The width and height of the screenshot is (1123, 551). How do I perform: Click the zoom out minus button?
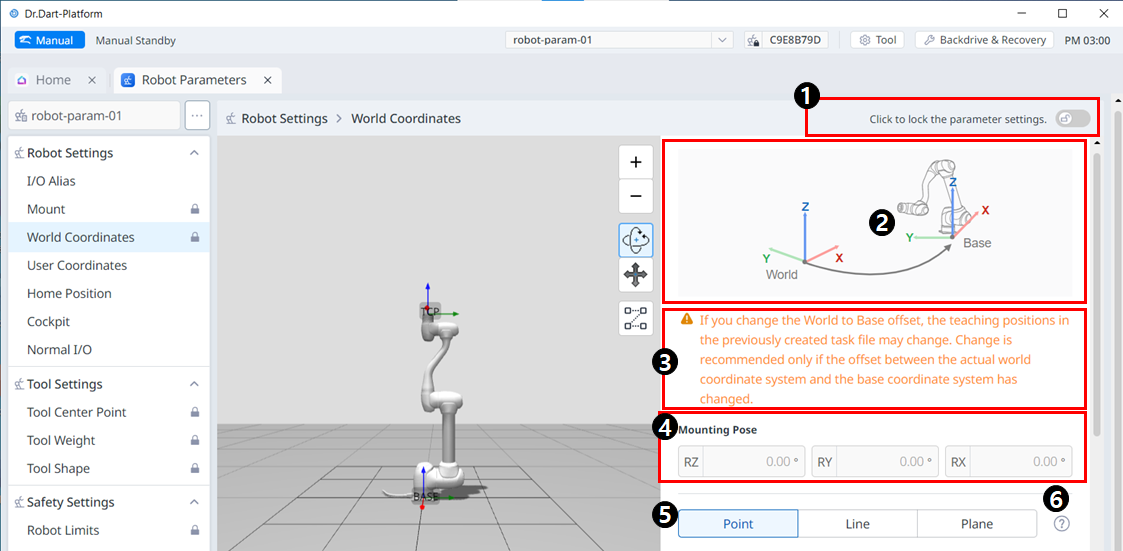635,196
